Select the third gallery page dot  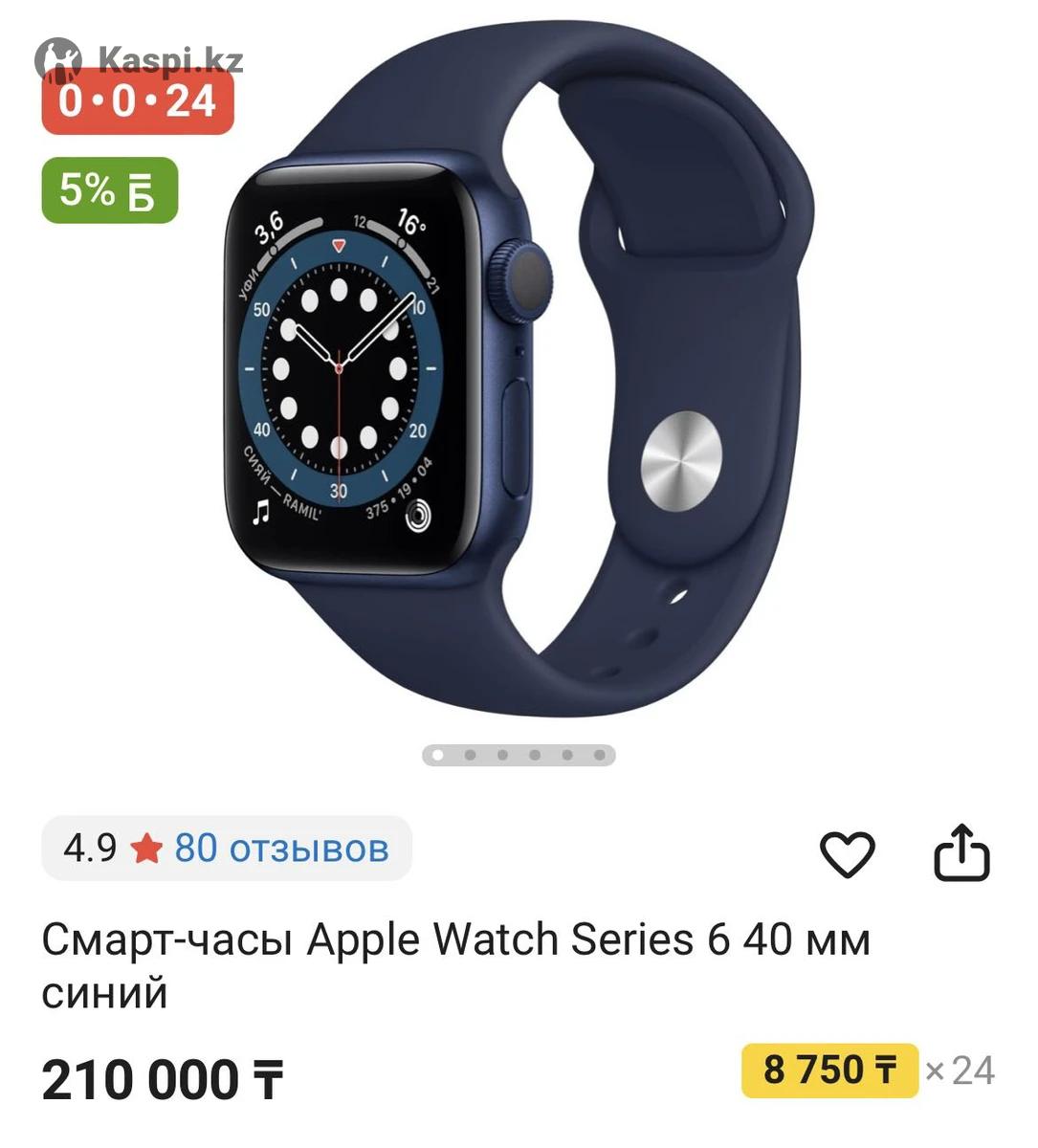pos(502,755)
